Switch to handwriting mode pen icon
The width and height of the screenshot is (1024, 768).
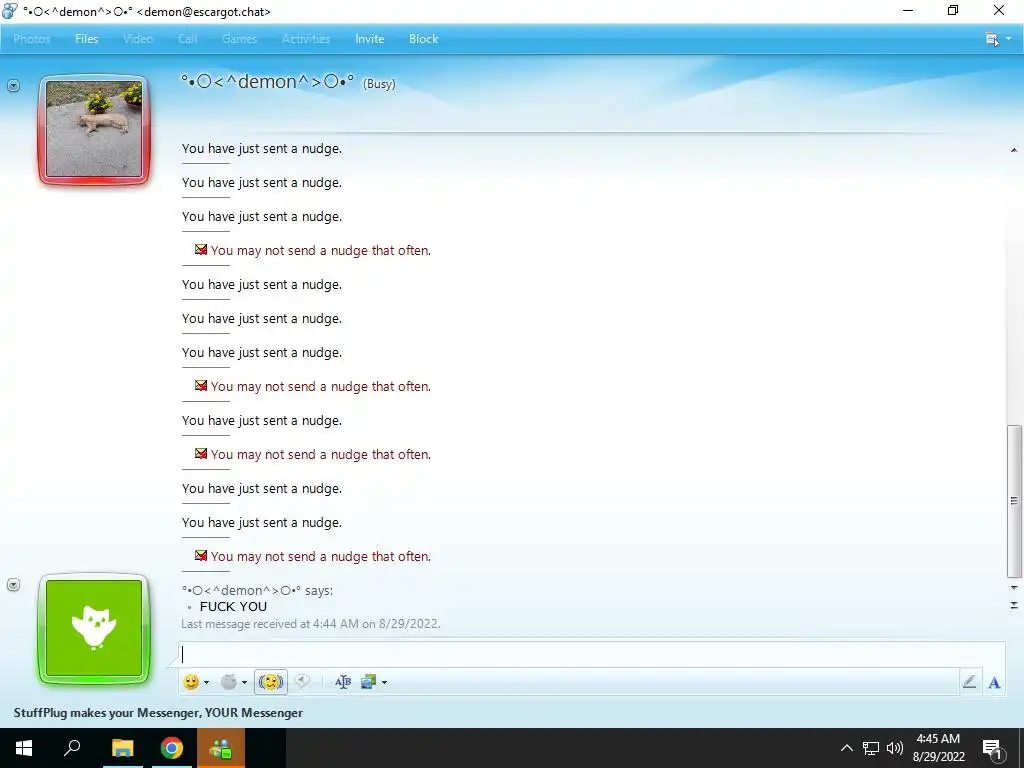[969, 682]
